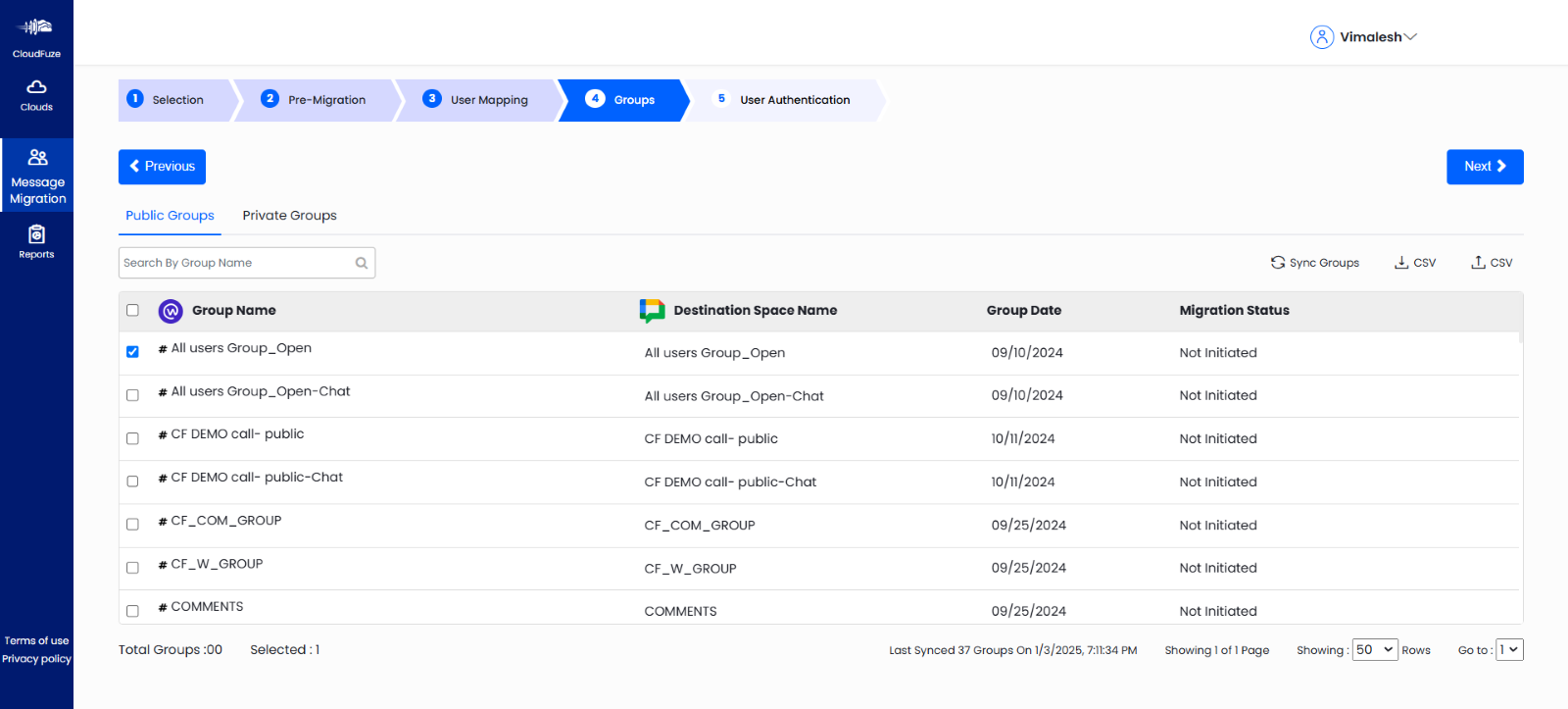Open Message Migration in the sidebar
Screen dimensions: 1568x709
tap(37, 176)
